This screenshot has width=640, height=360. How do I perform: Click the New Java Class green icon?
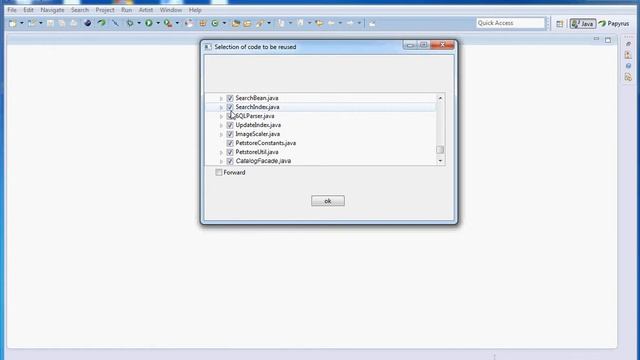pyautogui.click(x=215, y=23)
